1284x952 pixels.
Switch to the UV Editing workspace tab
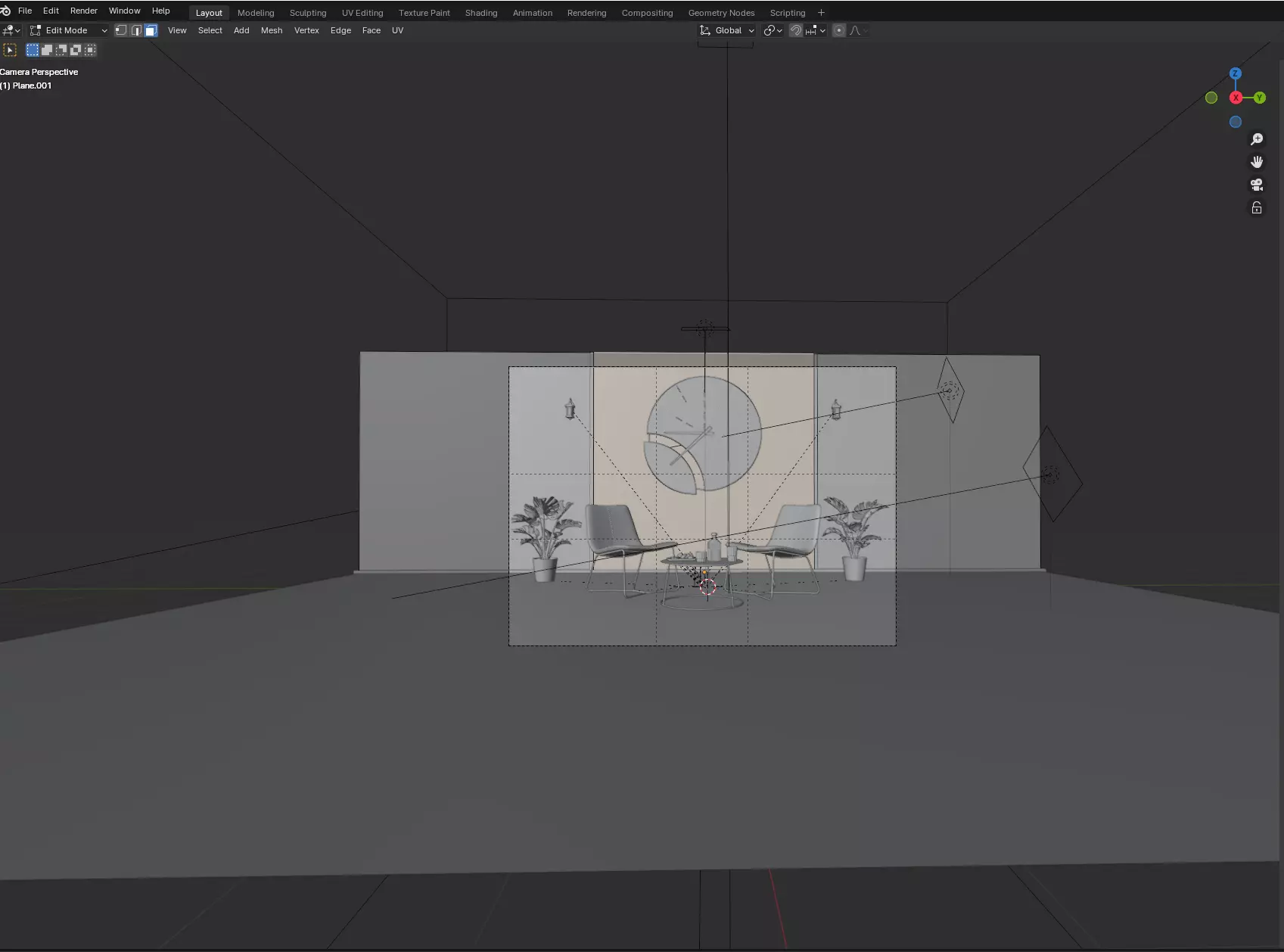tap(362, 13)
